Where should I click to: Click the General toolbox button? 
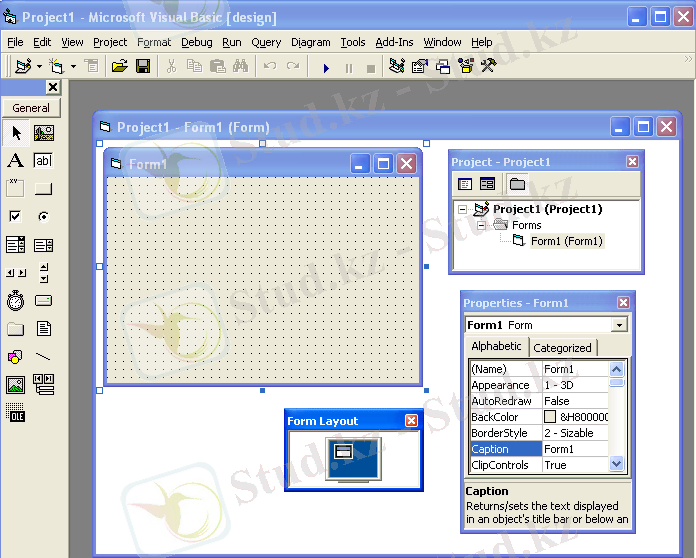31,108
